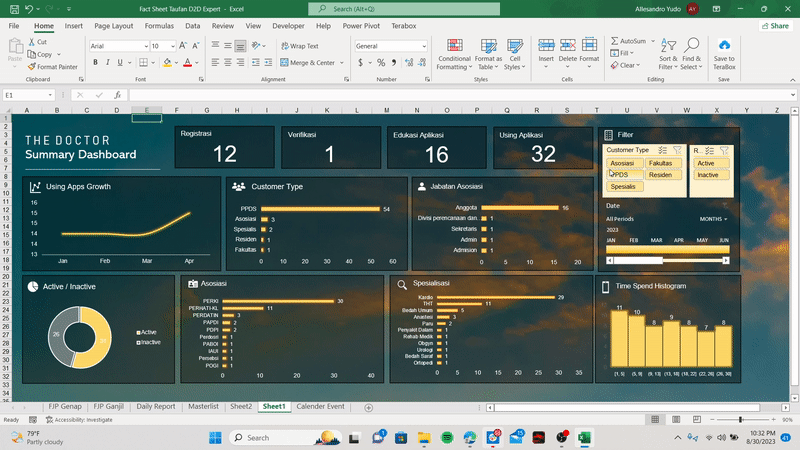Open Format cells menu icon
800x450 pixels.
click(589, 45)
